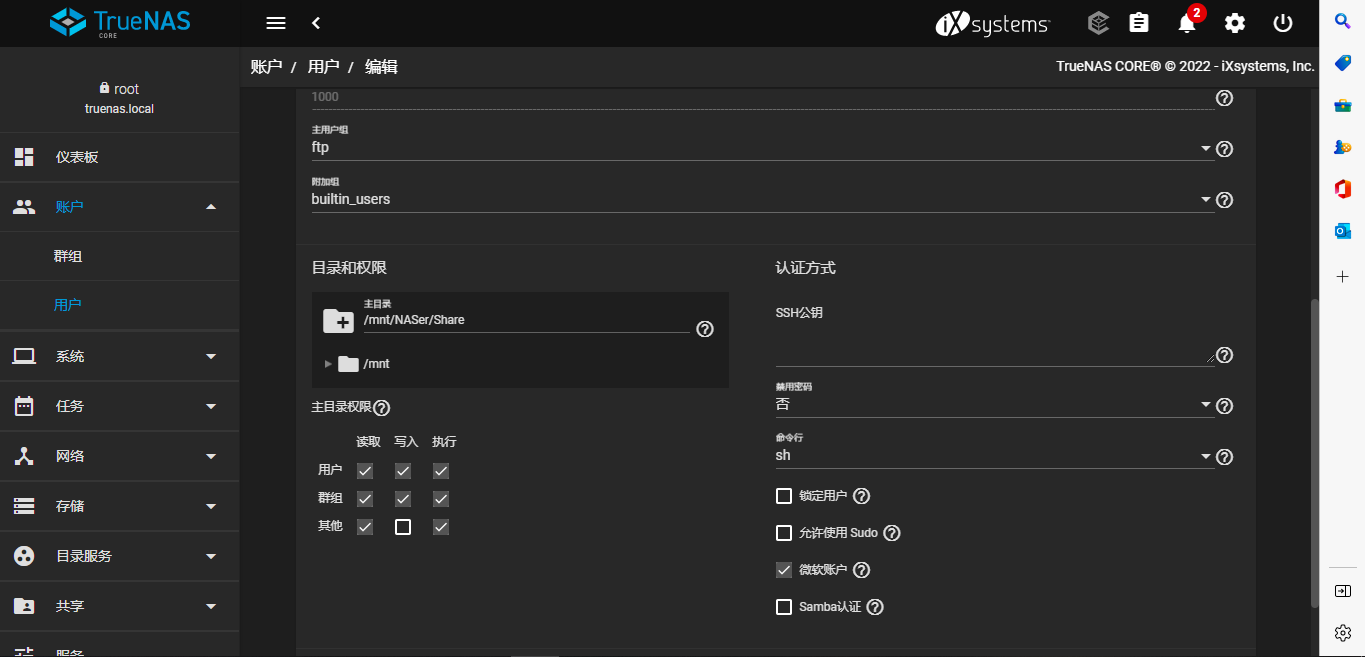Click help icon next to 锁定用户

(861, 496)
